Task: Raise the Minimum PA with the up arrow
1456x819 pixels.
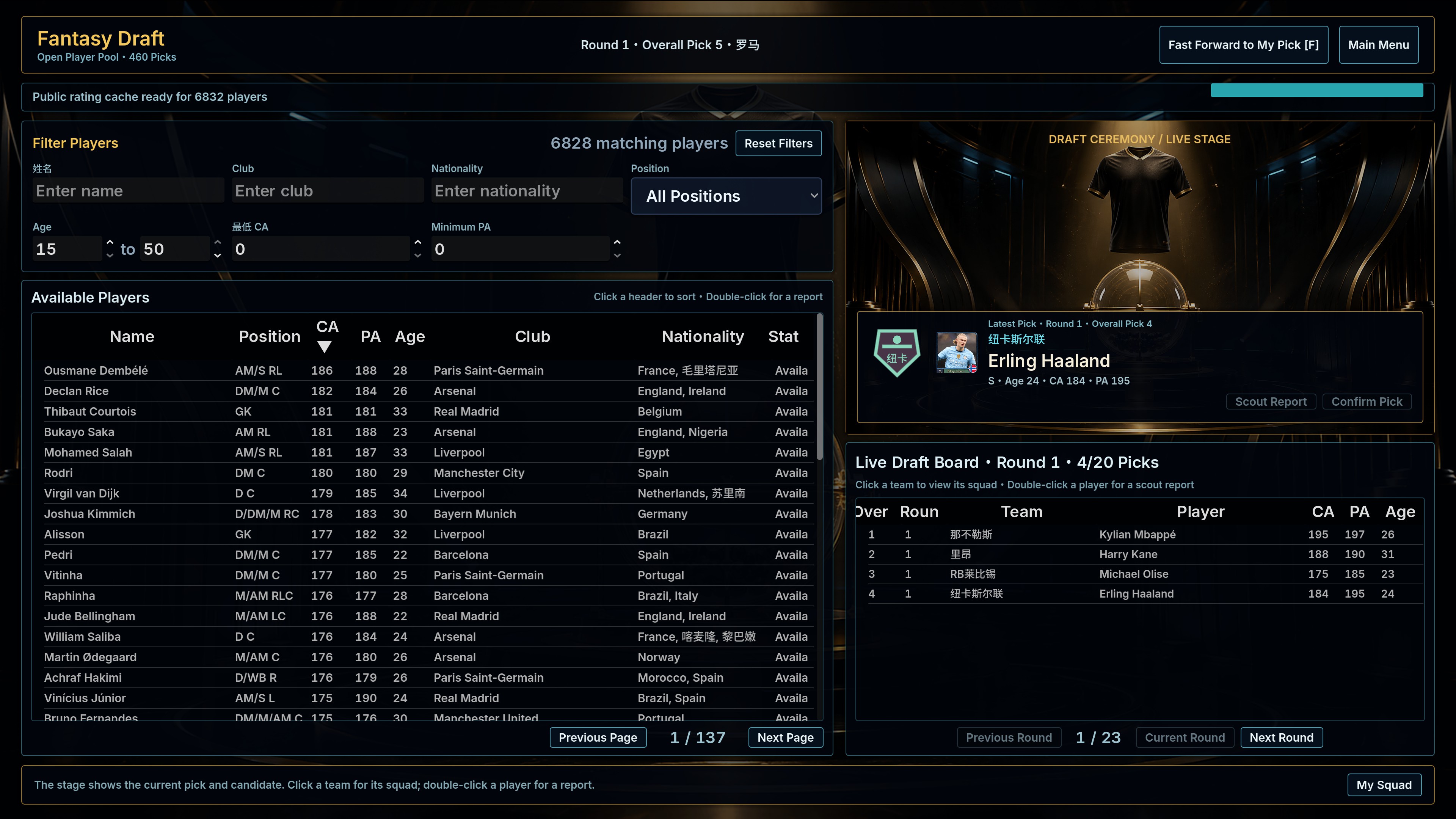Action: [617, 243]
